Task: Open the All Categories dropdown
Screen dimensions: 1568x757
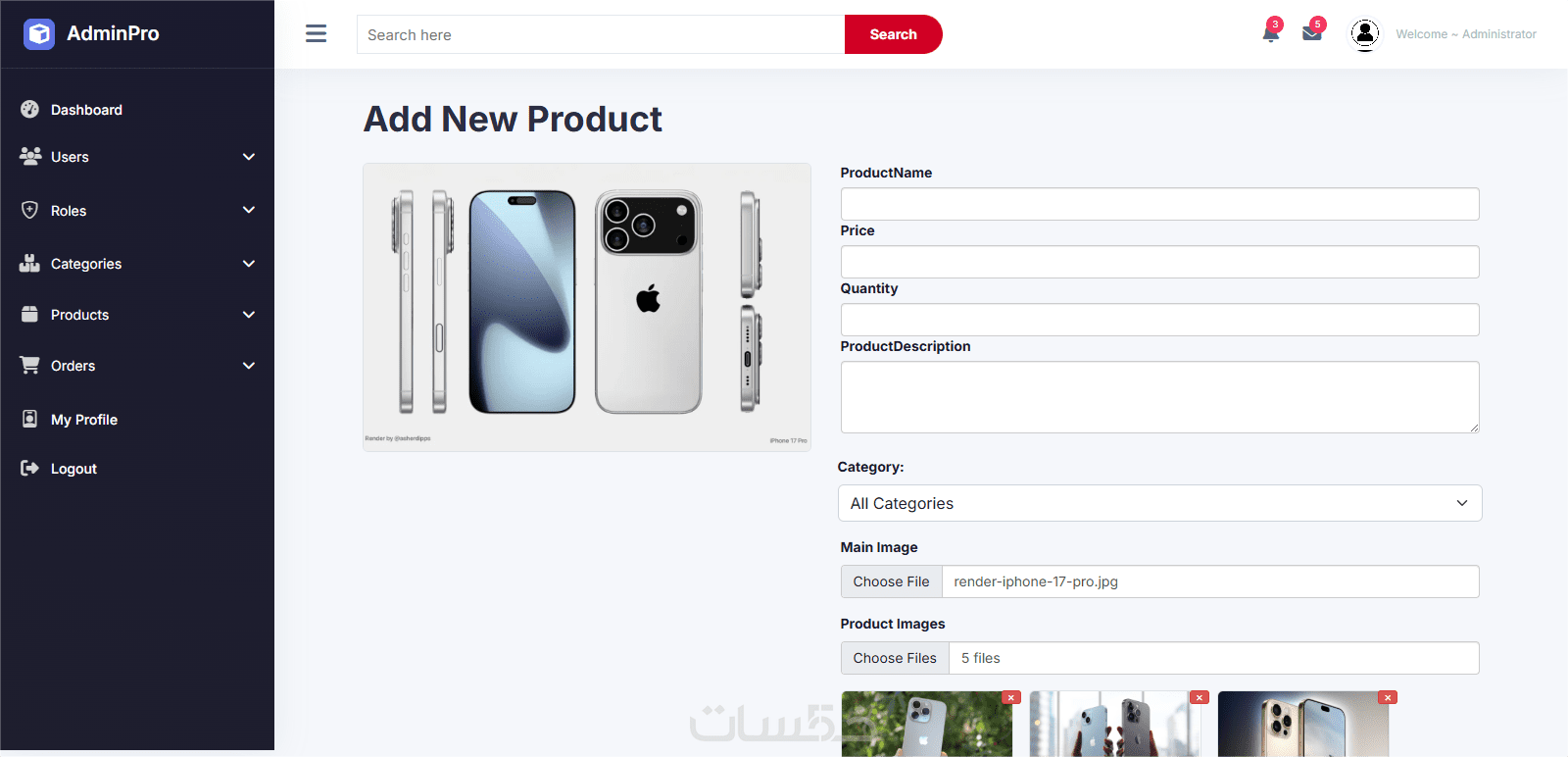Action: pos(1159,503)
